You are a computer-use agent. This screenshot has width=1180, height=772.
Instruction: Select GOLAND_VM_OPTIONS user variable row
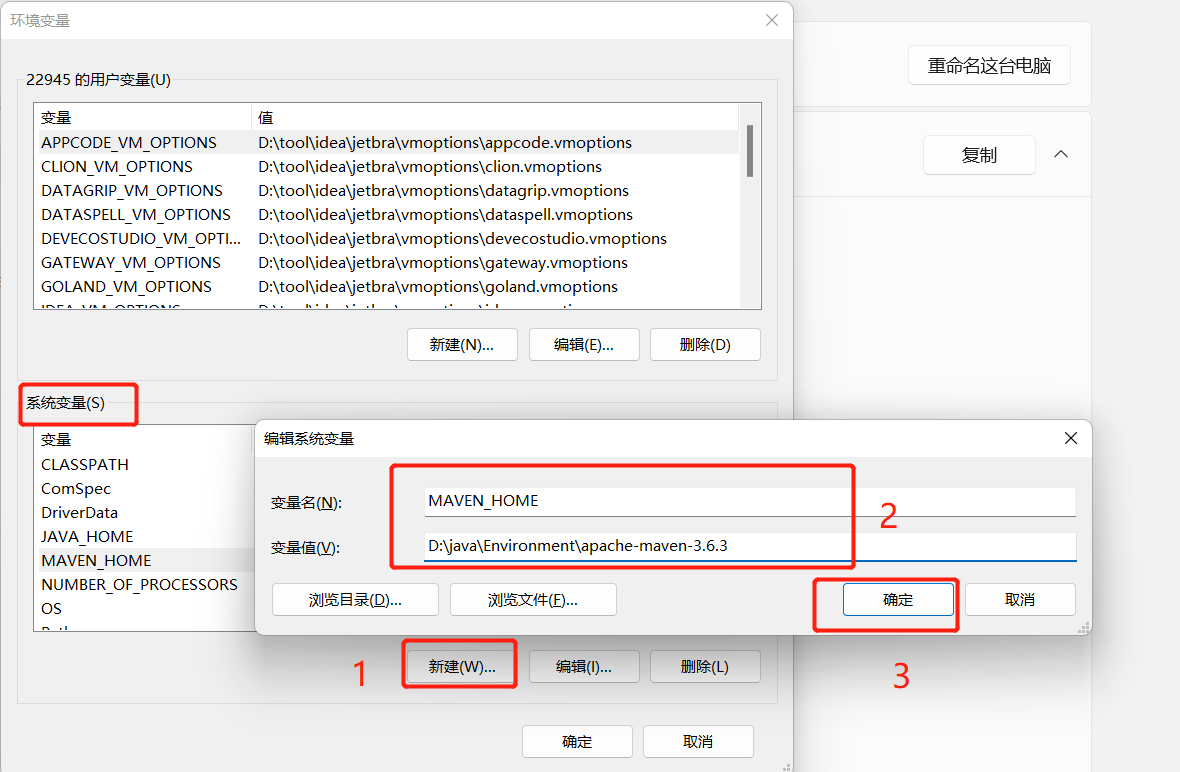(x=386, y=287)
